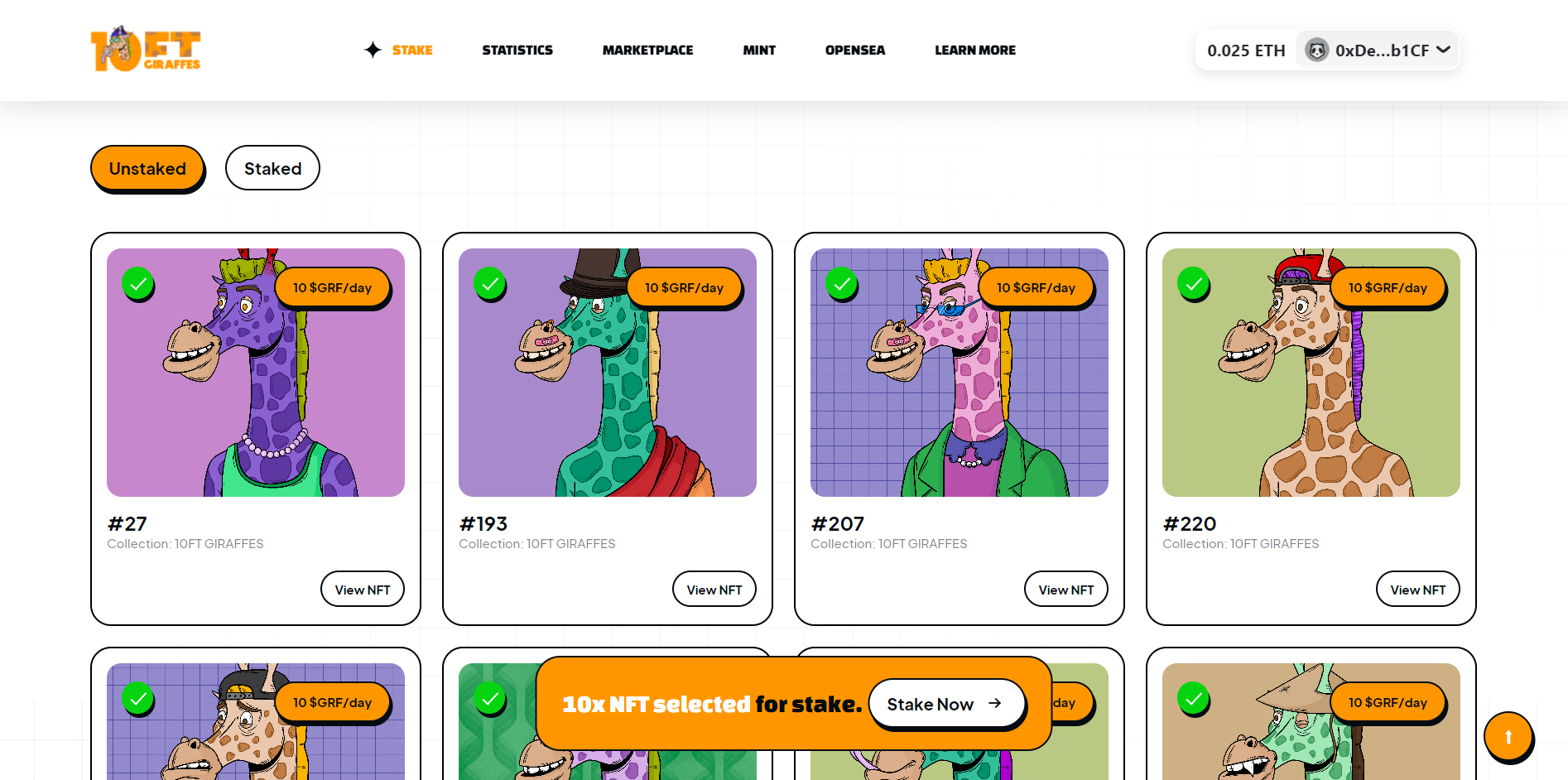The width and height of the screenshot is (1568, 780).
Task: Click the 10 $GRF/day badge on #193
Action: [684, 287]
